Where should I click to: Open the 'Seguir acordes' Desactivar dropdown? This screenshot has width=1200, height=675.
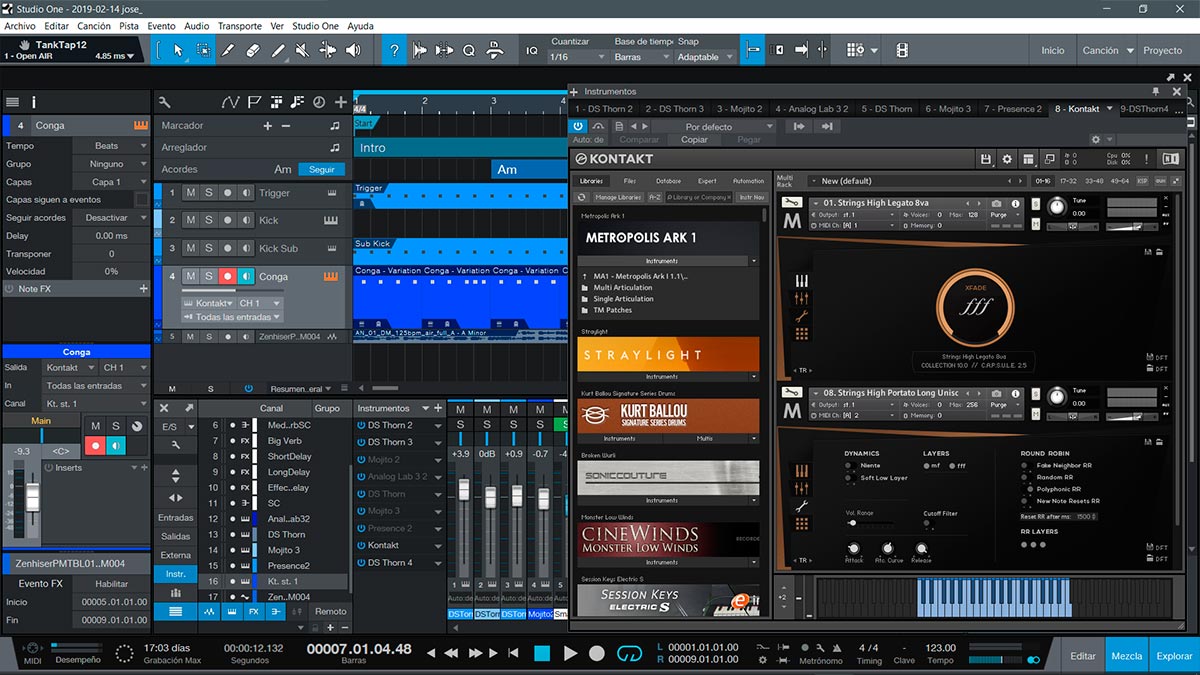pyautogui.click(x=110, y=218)
